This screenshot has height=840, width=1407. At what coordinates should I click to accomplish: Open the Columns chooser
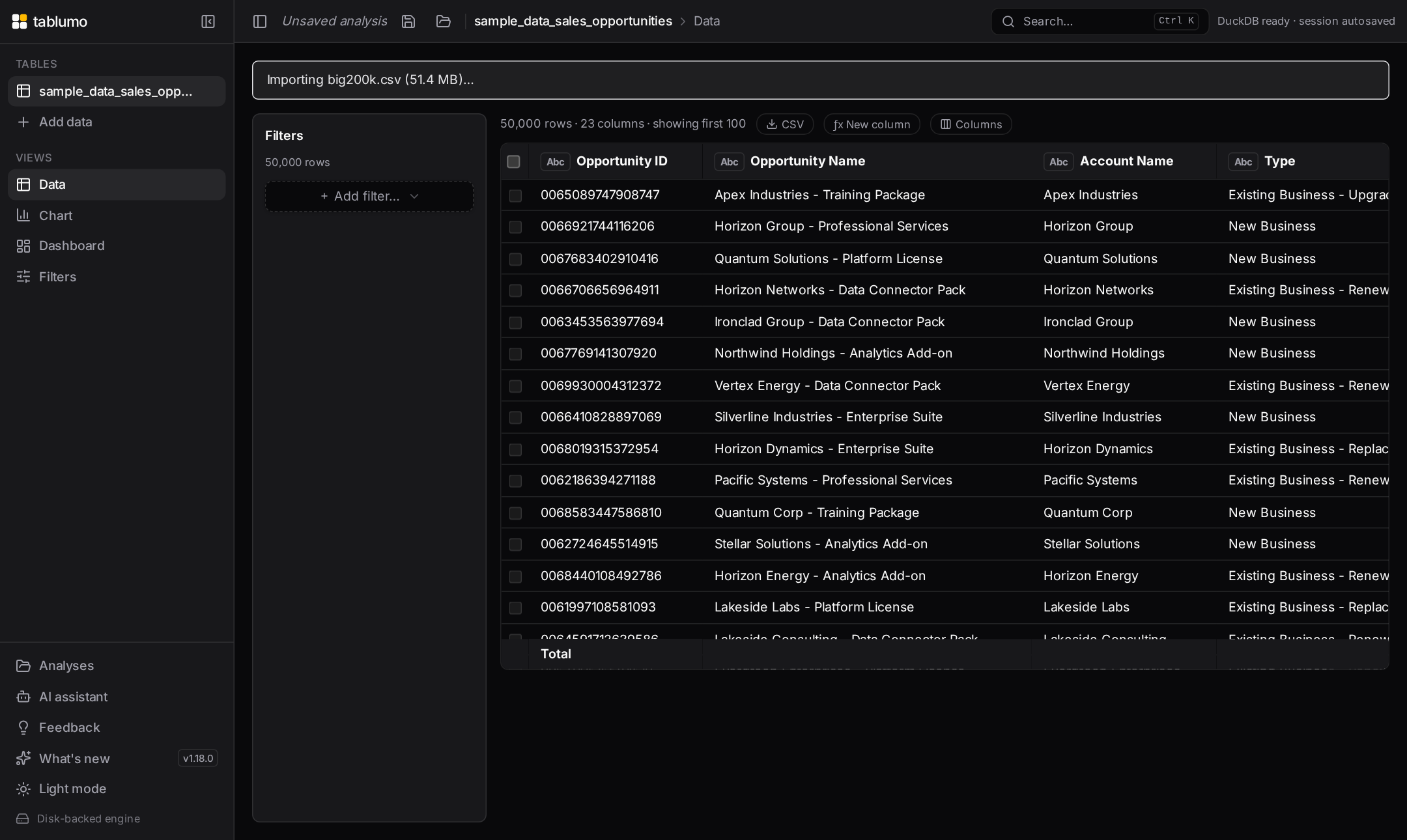tap(971, 124)
